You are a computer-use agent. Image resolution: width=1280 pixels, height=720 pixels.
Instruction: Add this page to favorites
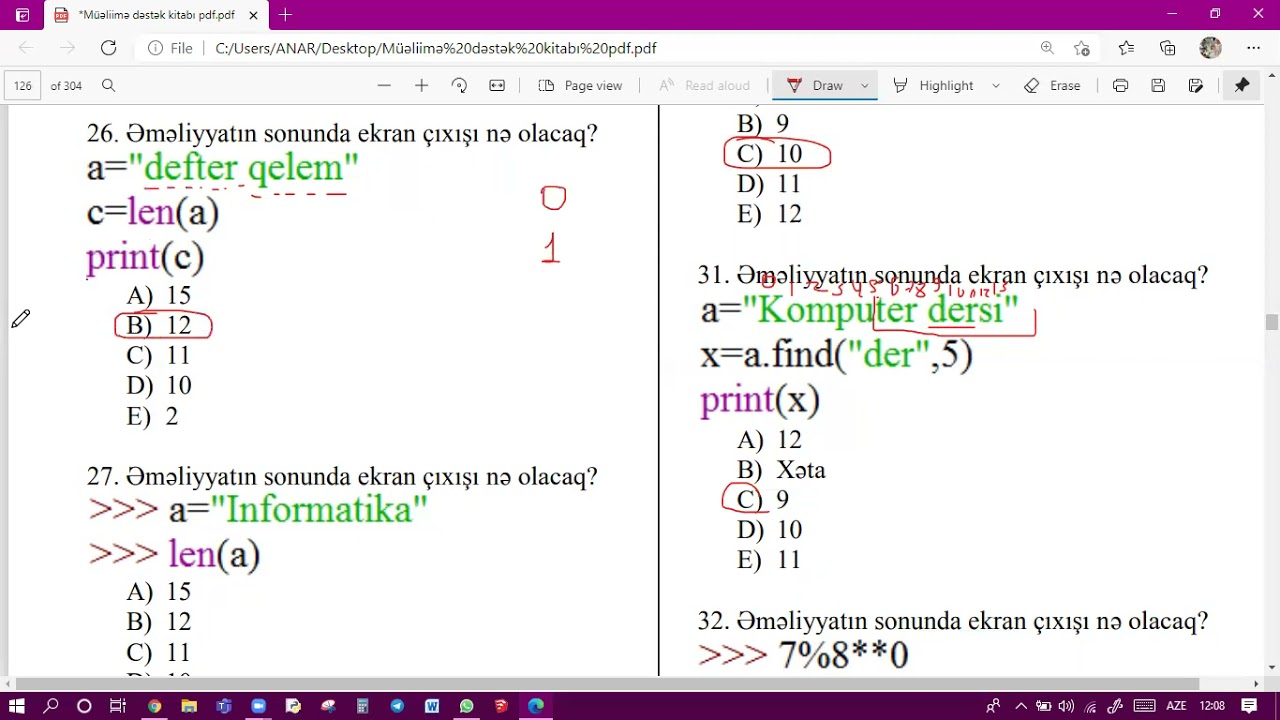[x=1081, y=48]
